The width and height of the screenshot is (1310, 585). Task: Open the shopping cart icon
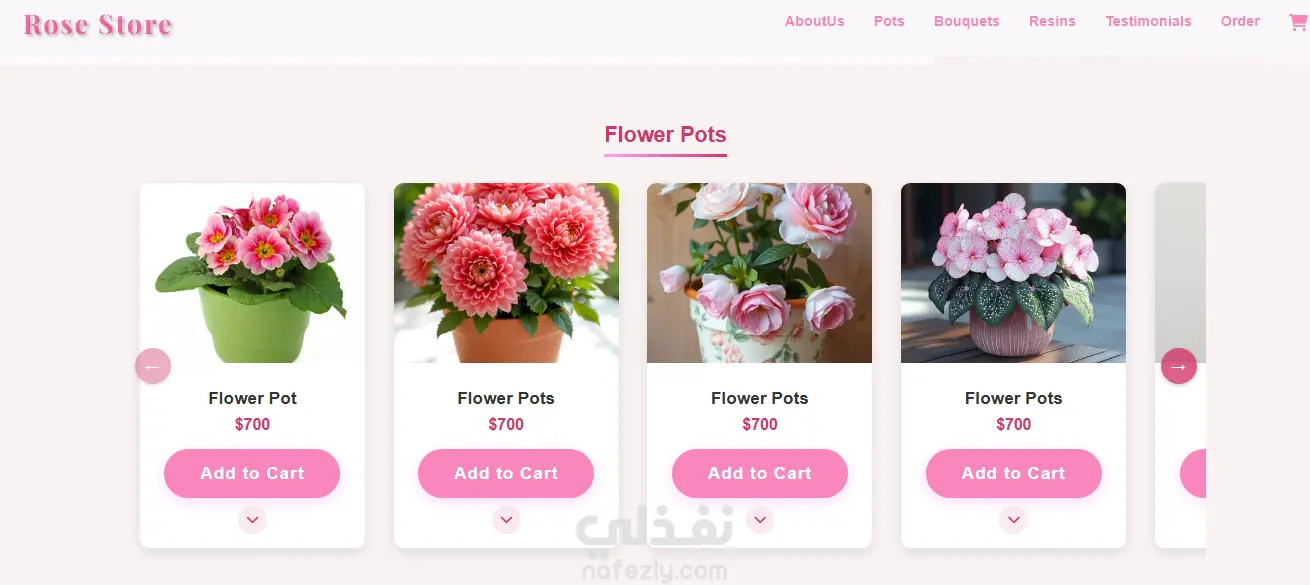1298,22
